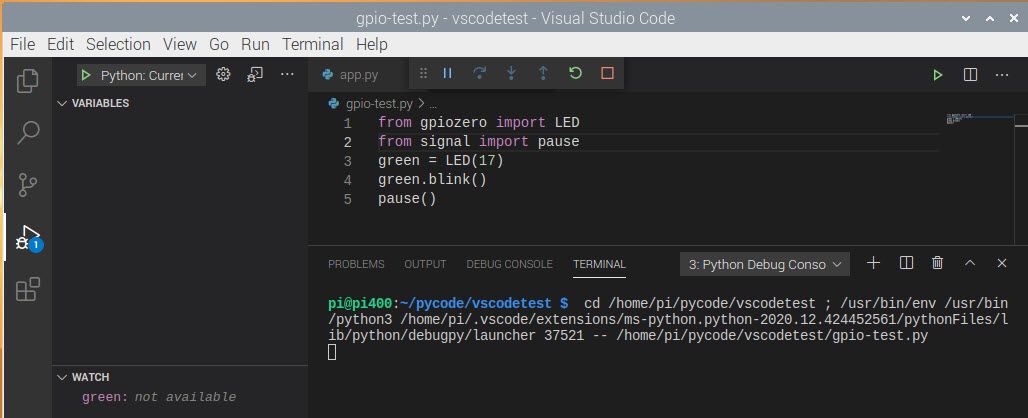This screenshot has width=1028, height=418.
Task: Open the File menu
Action: pos(22,44)
